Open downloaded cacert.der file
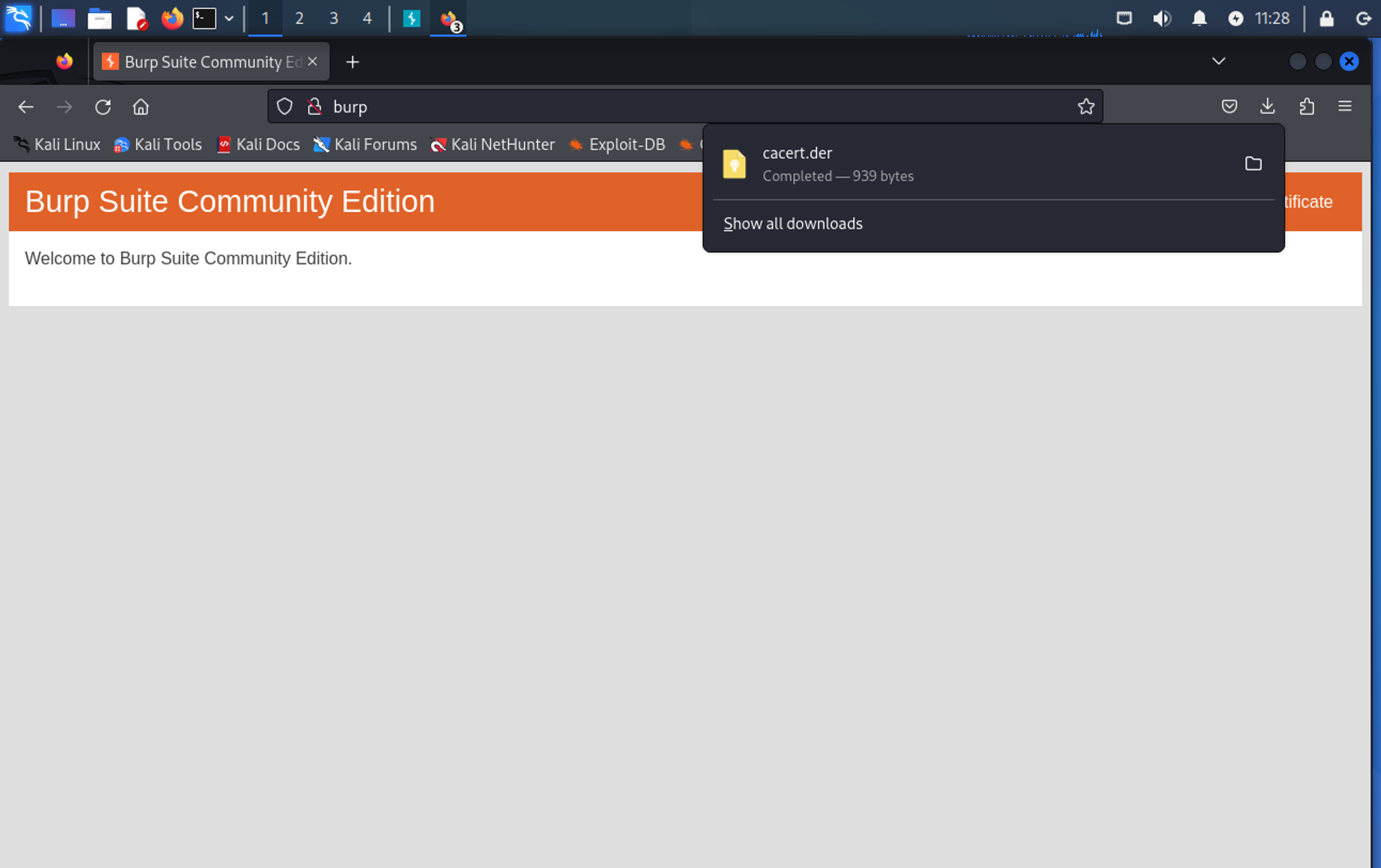The height and width of the screenshot is (868, 1381). point(974,164)
